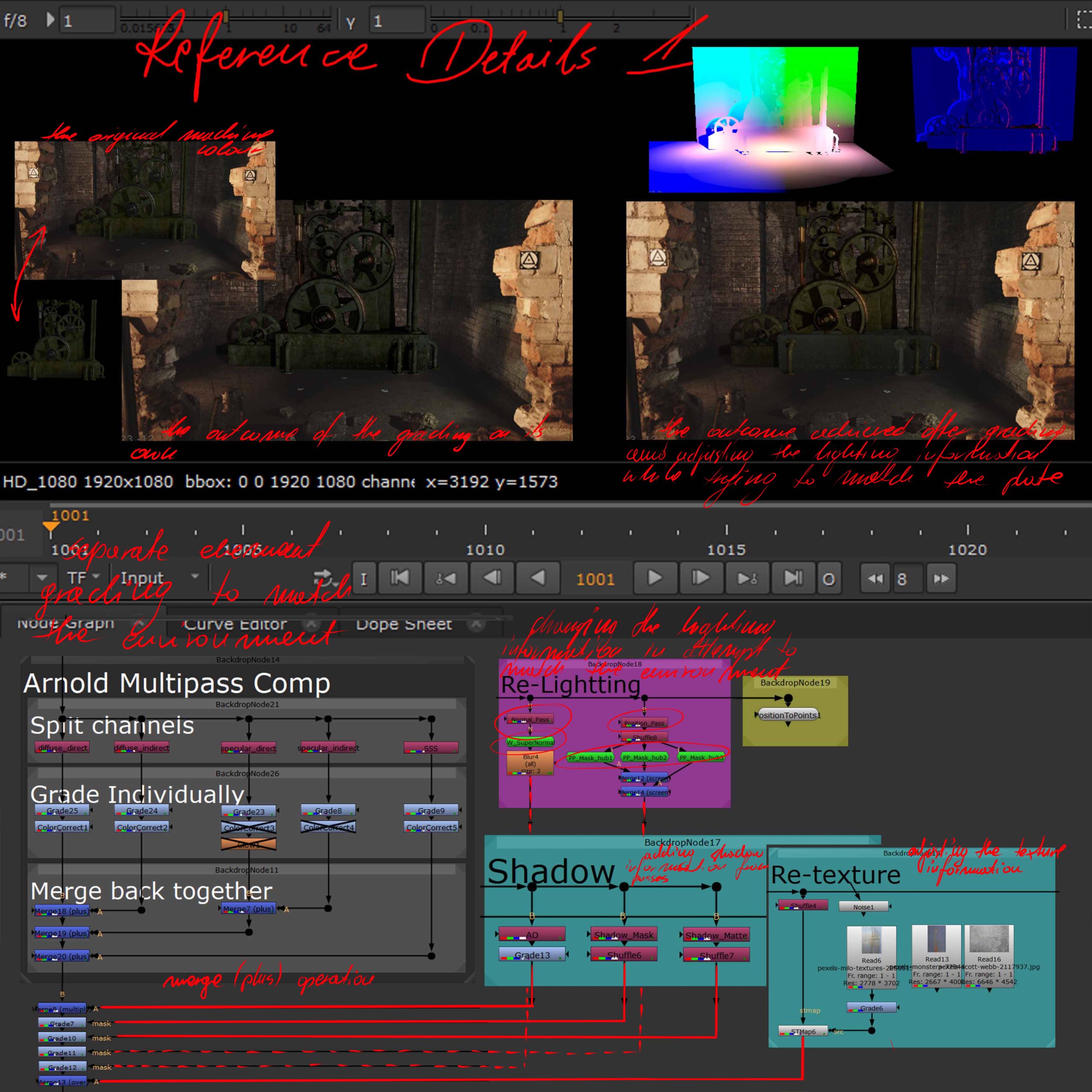Click the play forward button
The image size is (1092, 1092).
click(654, 578)
